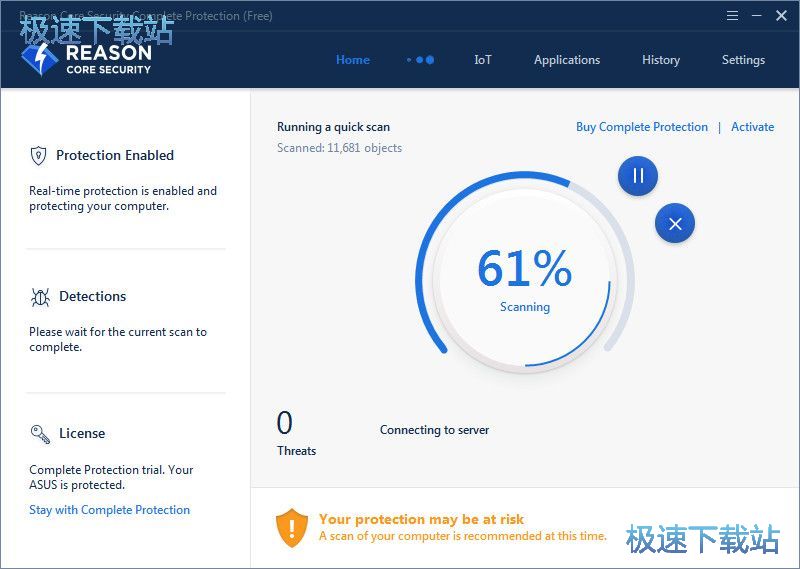Open the IoT tab

pyautogui.click(x=483, y=60)
